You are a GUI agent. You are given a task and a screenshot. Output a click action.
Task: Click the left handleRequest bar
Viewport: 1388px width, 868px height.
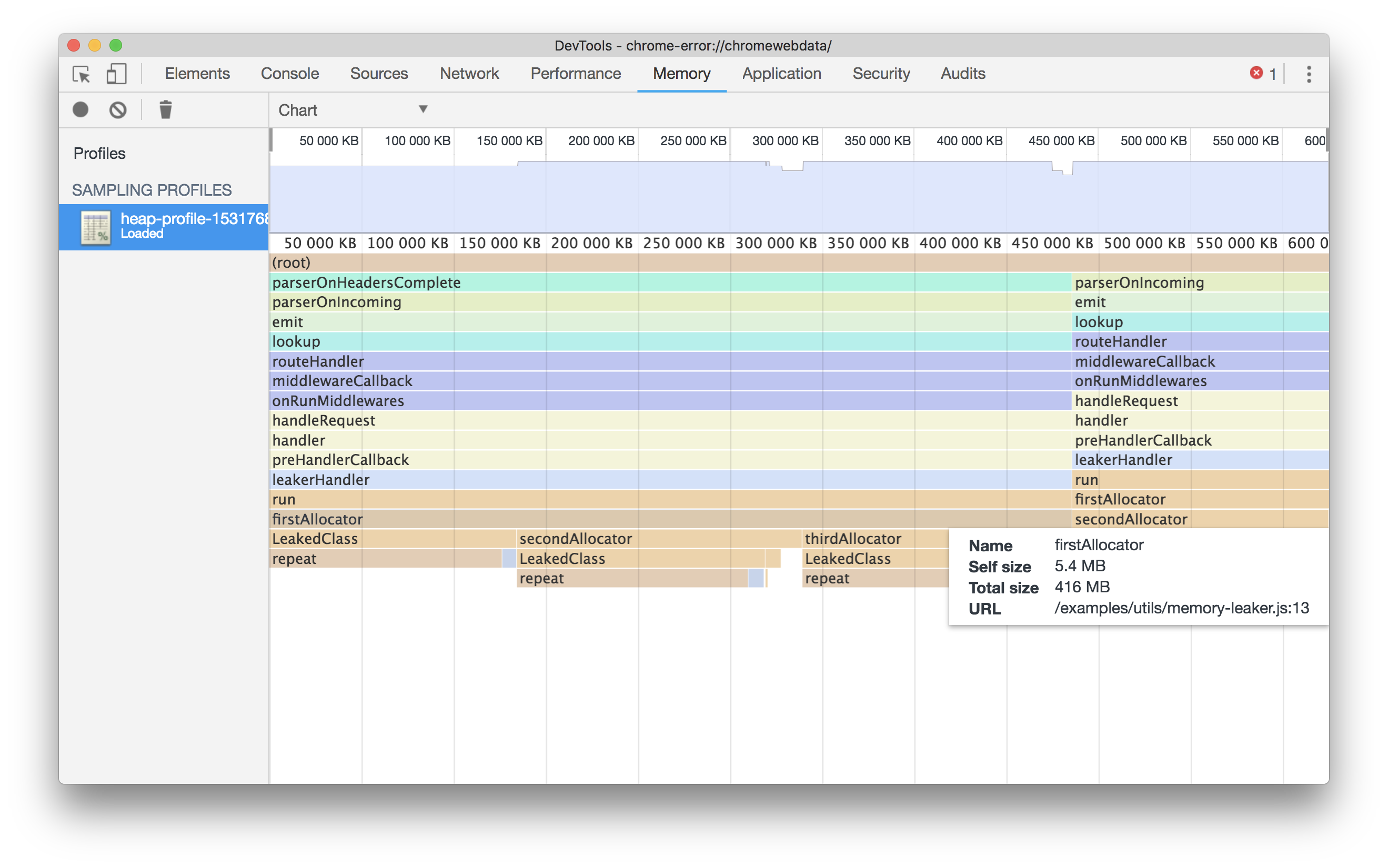670,420
